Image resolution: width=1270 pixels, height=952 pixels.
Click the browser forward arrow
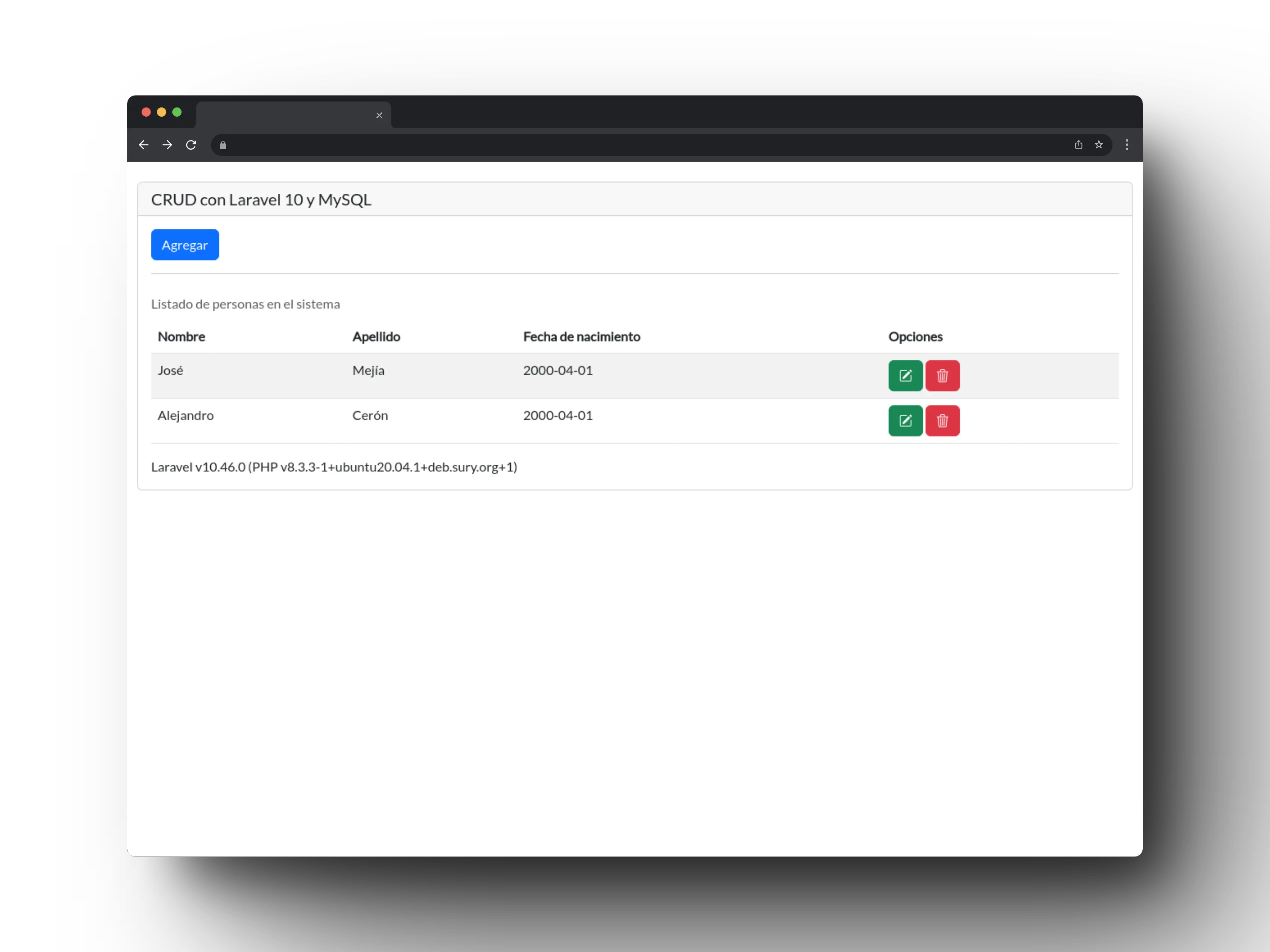pos(167,144)
